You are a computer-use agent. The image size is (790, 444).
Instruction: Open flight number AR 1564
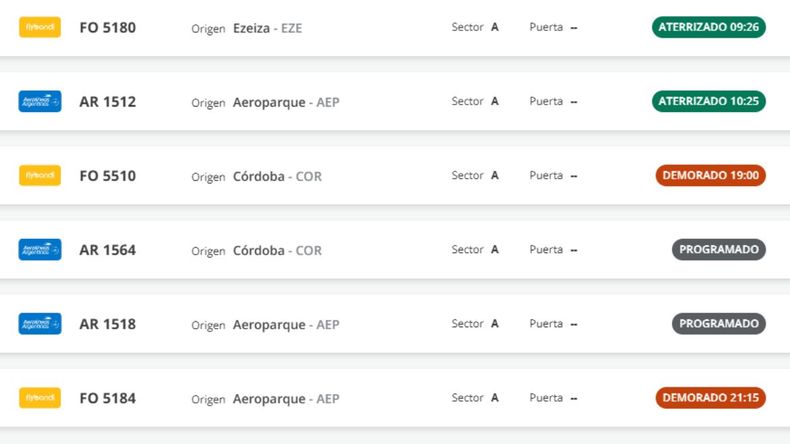(107, 250)
